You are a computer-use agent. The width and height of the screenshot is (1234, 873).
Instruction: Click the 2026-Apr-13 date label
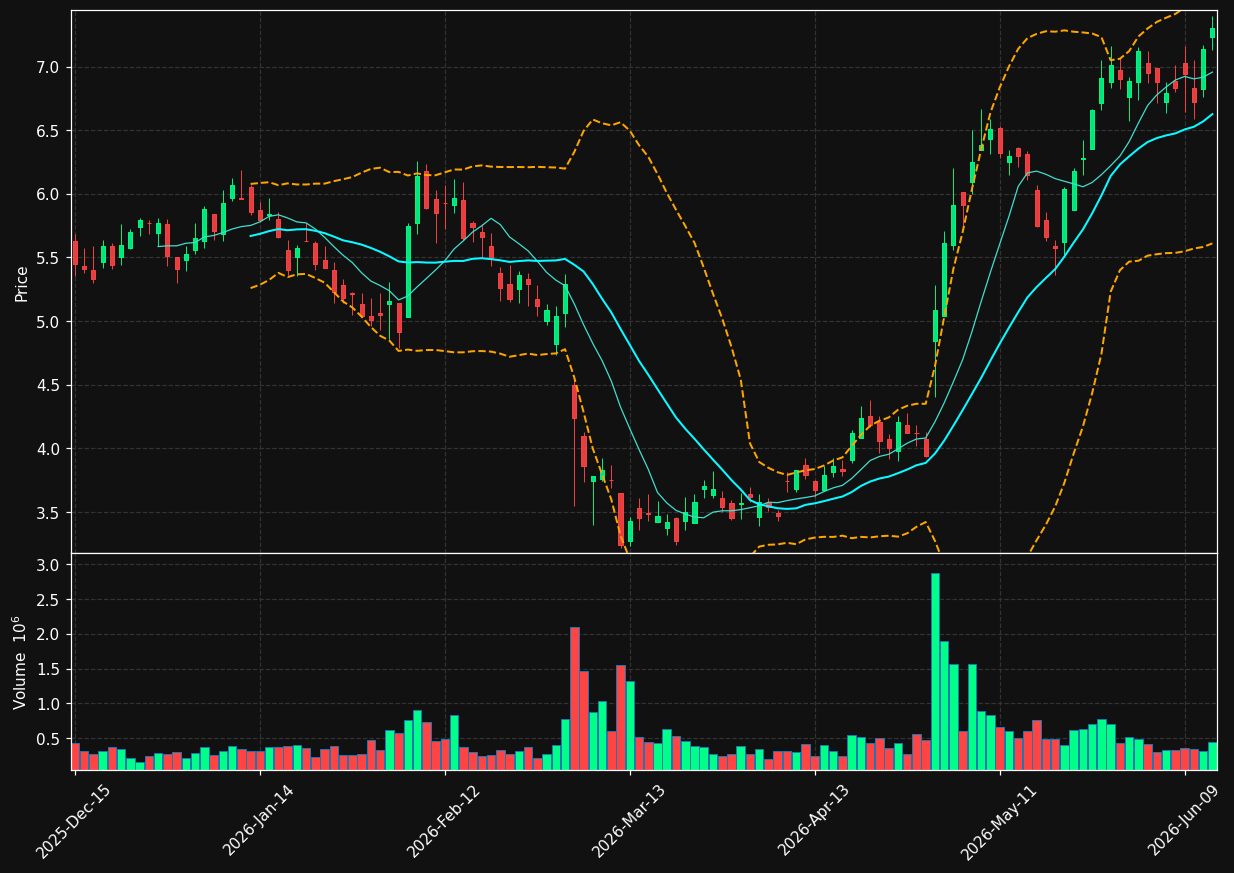[814, 820]
